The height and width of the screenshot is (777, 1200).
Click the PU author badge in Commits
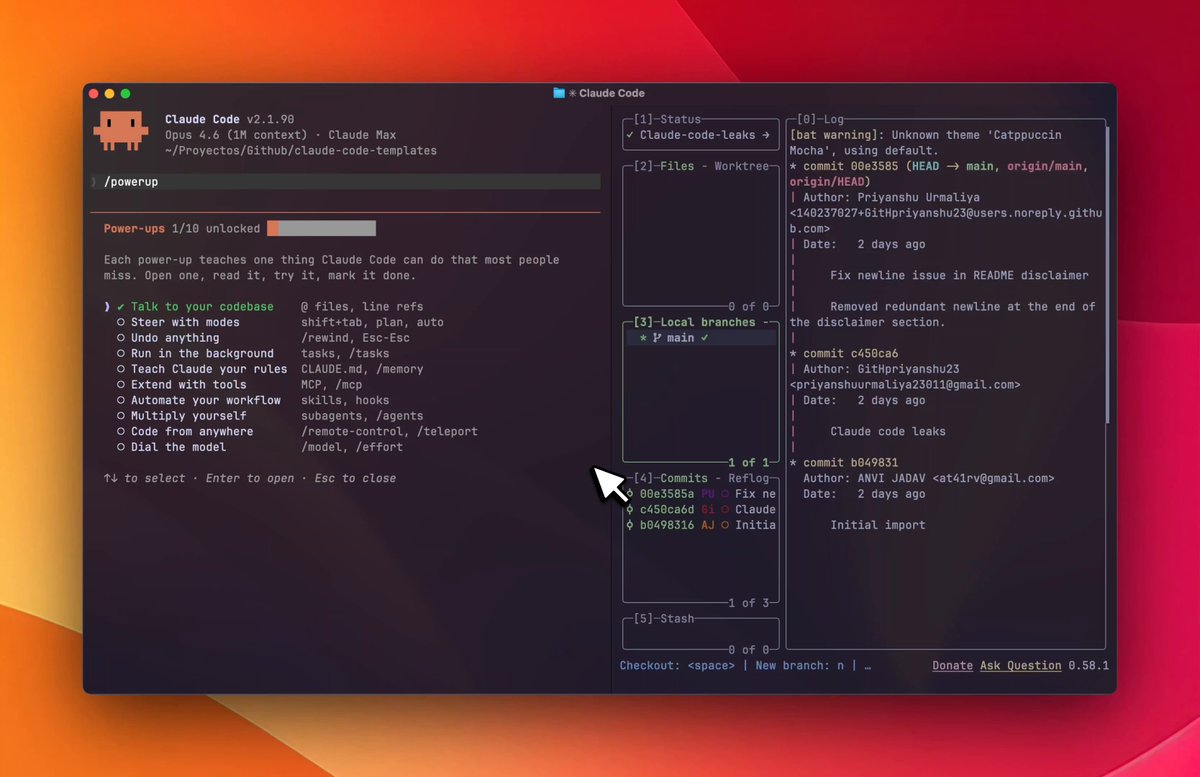coord(708,494)
